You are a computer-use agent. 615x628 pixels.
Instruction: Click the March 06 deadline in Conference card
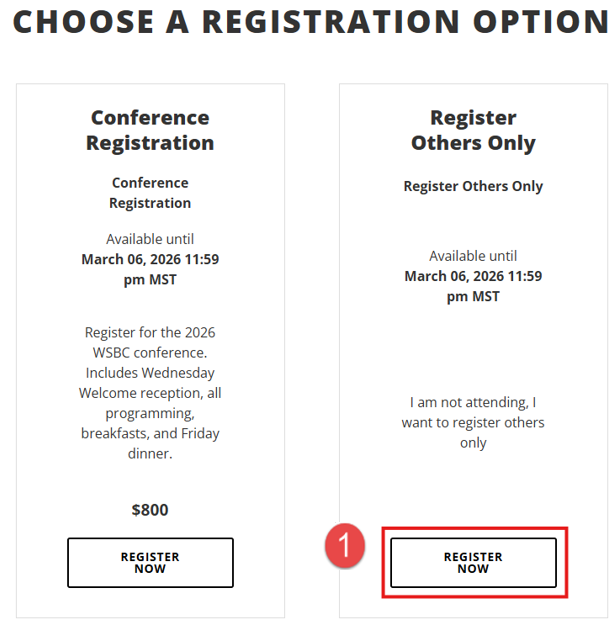pyautogui.click(x=150, y=259)
